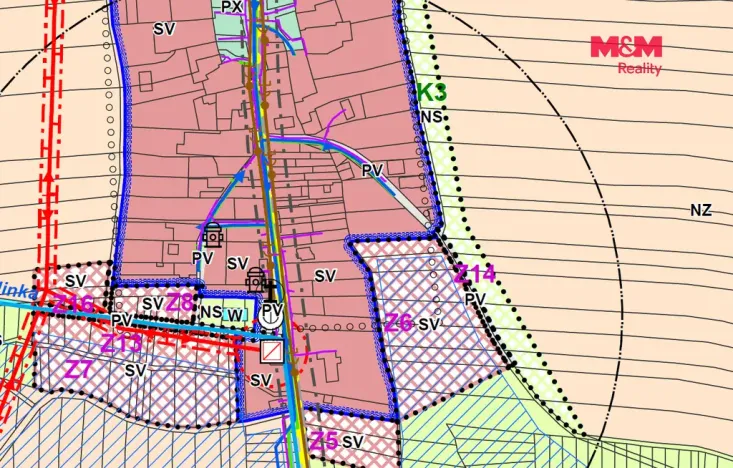Select the blue 'linka' stream label
The height and width of the screenshot is (468, 733).
tap(18, 291)
